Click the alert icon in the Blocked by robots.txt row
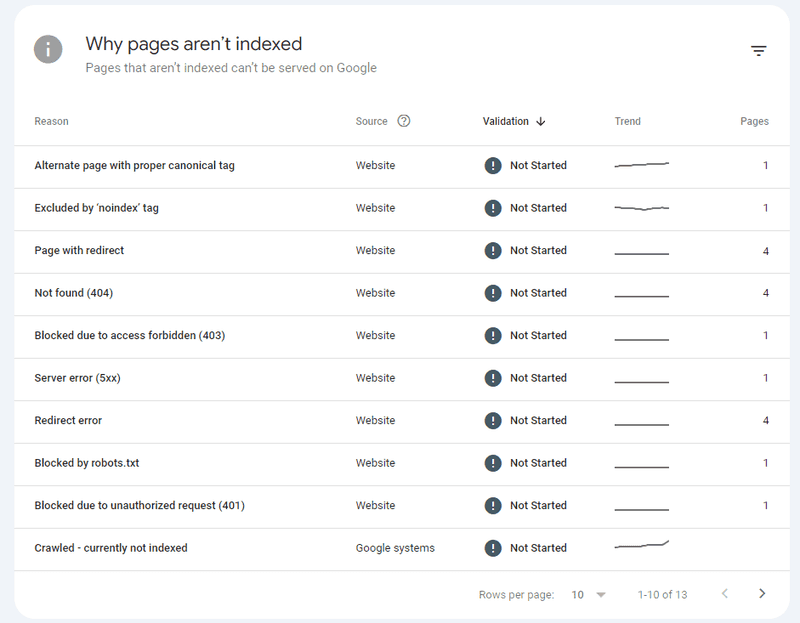This screenshot has height=623, width=800. (x=493, y=463)
